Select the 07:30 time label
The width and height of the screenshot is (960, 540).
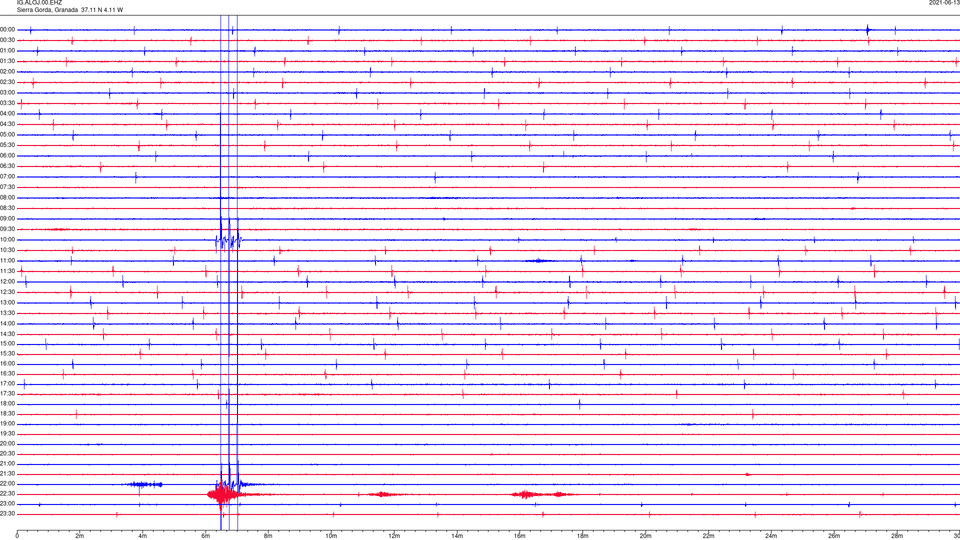click(x=8, y=187)
